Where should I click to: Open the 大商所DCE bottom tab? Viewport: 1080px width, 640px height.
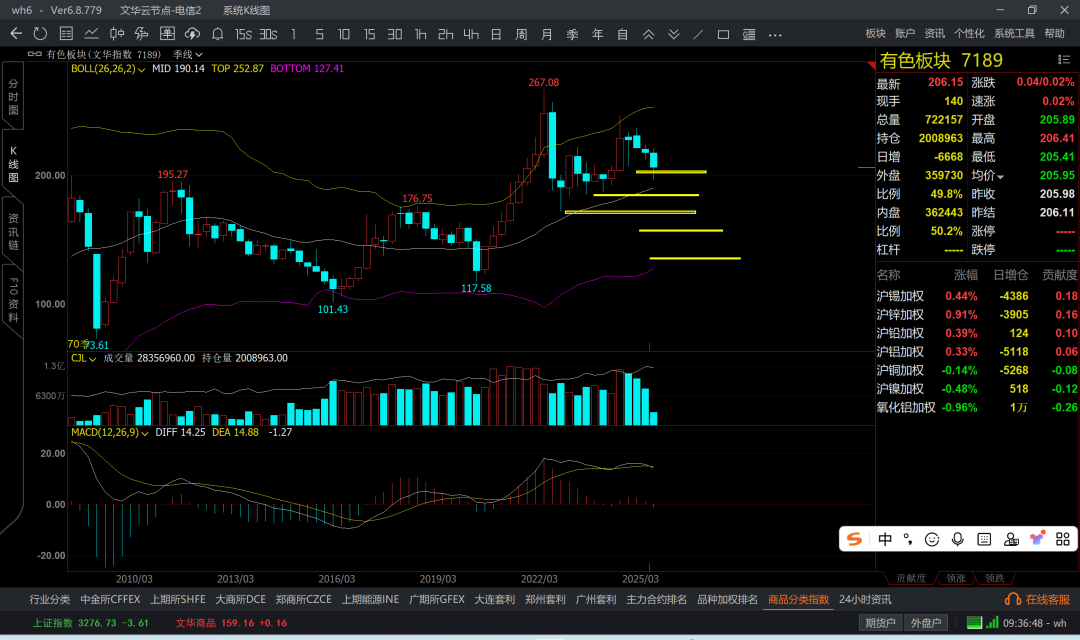(240, 599)
